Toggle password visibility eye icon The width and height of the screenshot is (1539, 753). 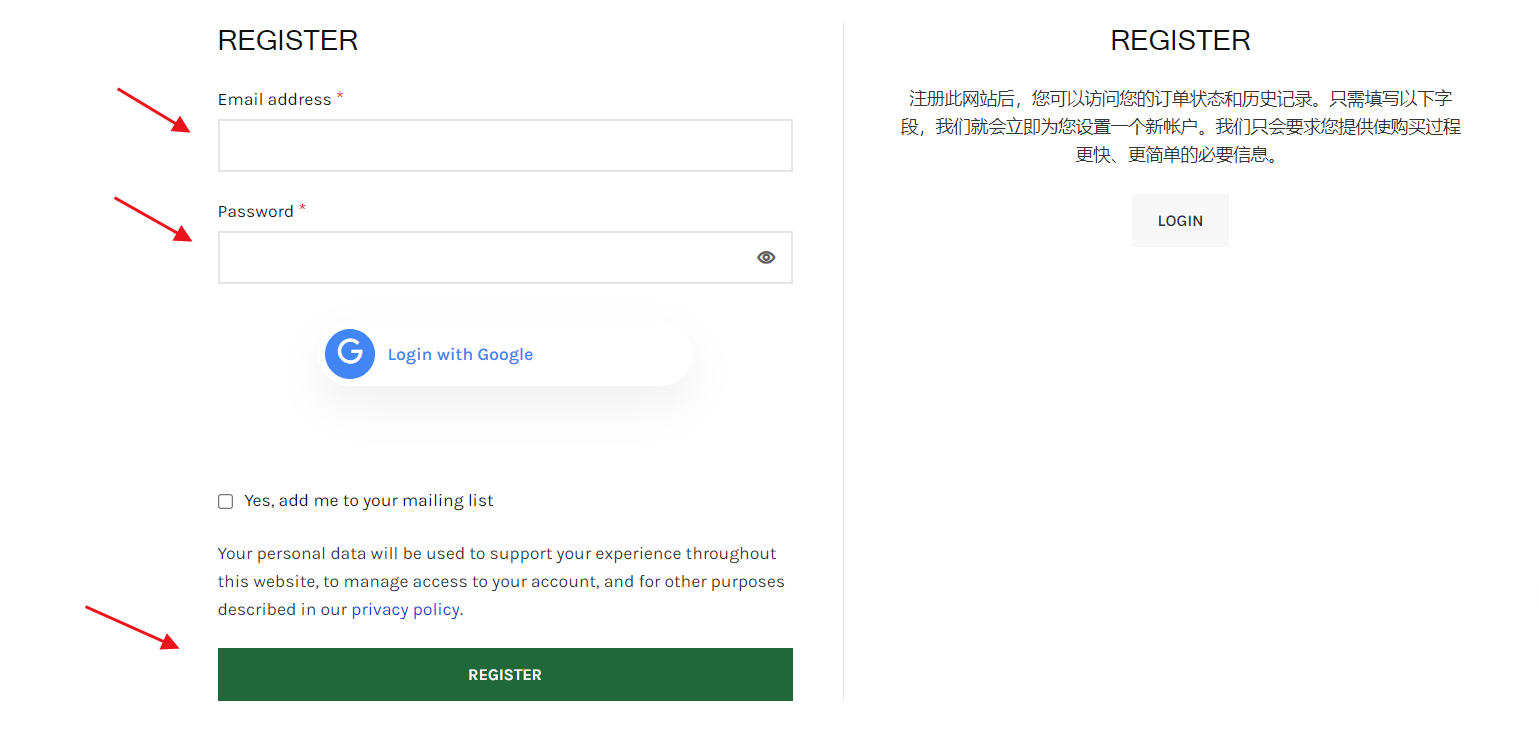[x=766, y=257]
